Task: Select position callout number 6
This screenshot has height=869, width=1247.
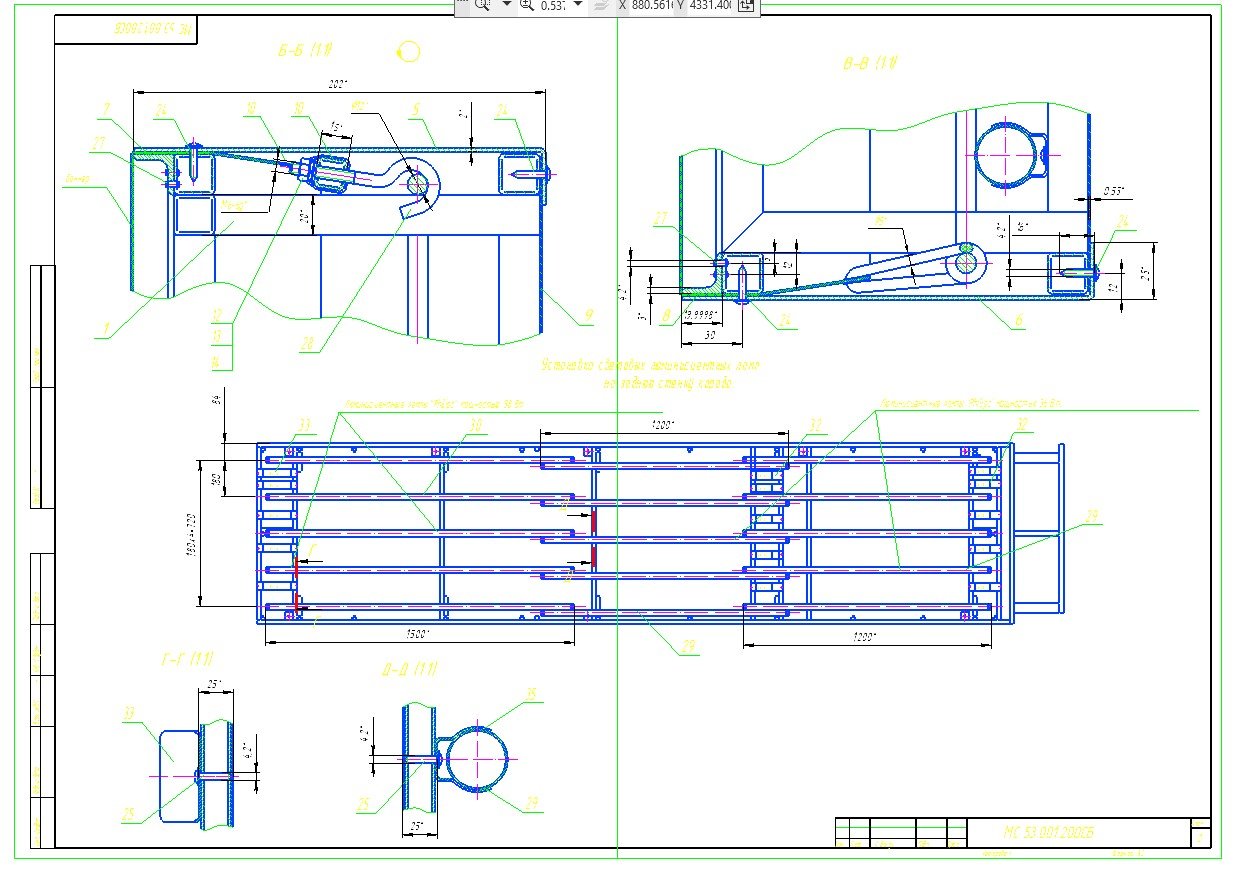Action: (x=1018, y=320)
